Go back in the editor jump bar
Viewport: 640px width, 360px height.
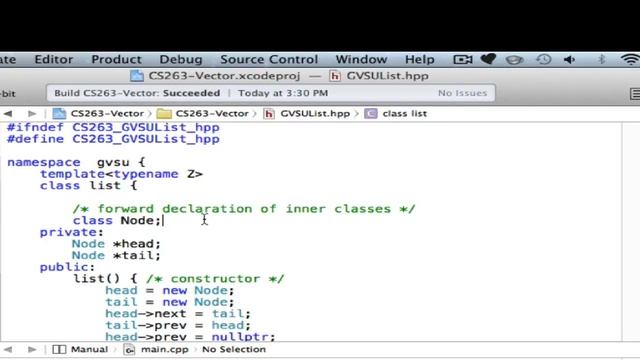coord(8,113)
